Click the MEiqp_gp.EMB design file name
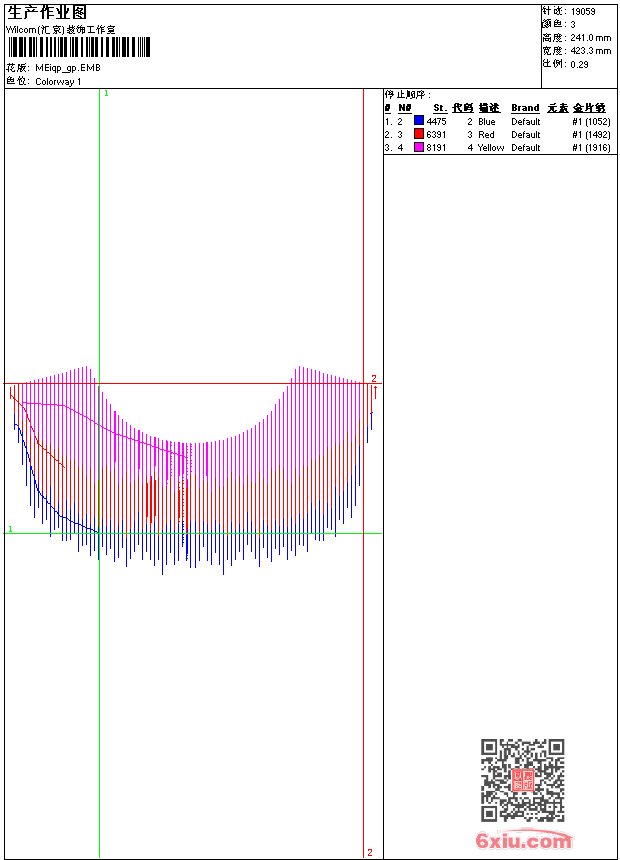This screenshot has height=860, width=620. 68,68
